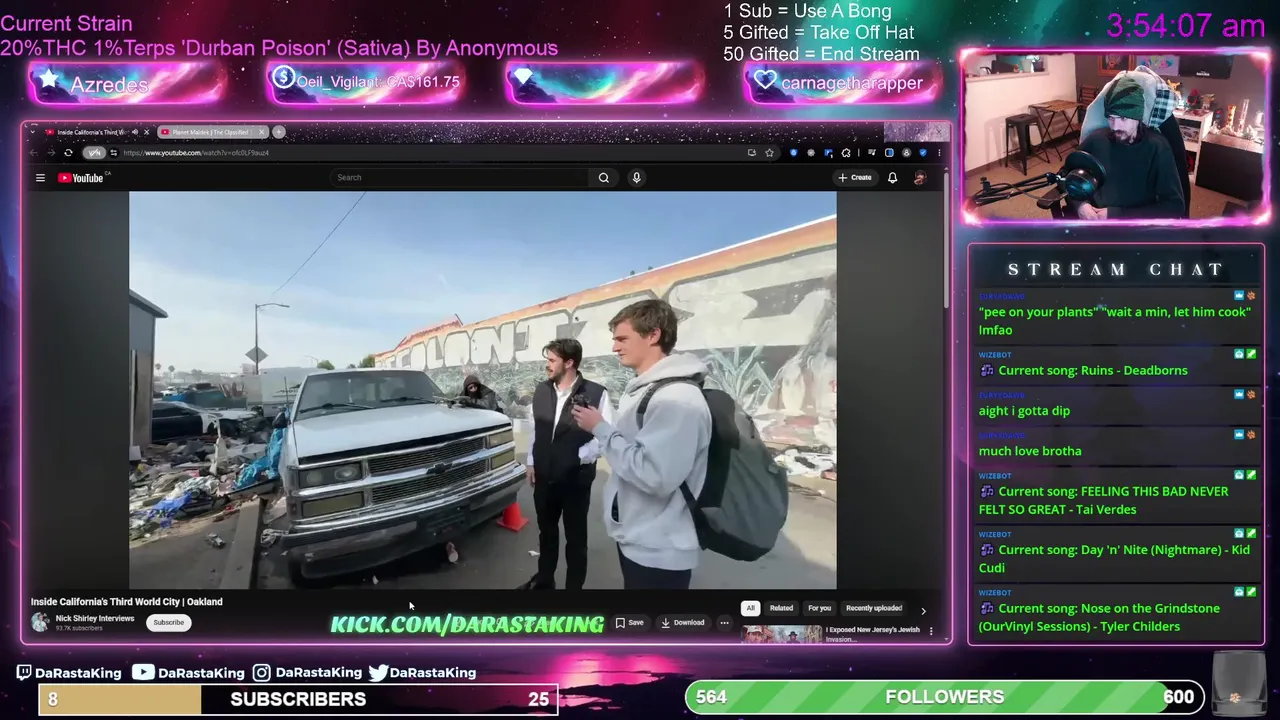Screen dimensions: 1280x720
Task: Click the Instagram DaRastaKing social label
Action: tap(307, 673)
